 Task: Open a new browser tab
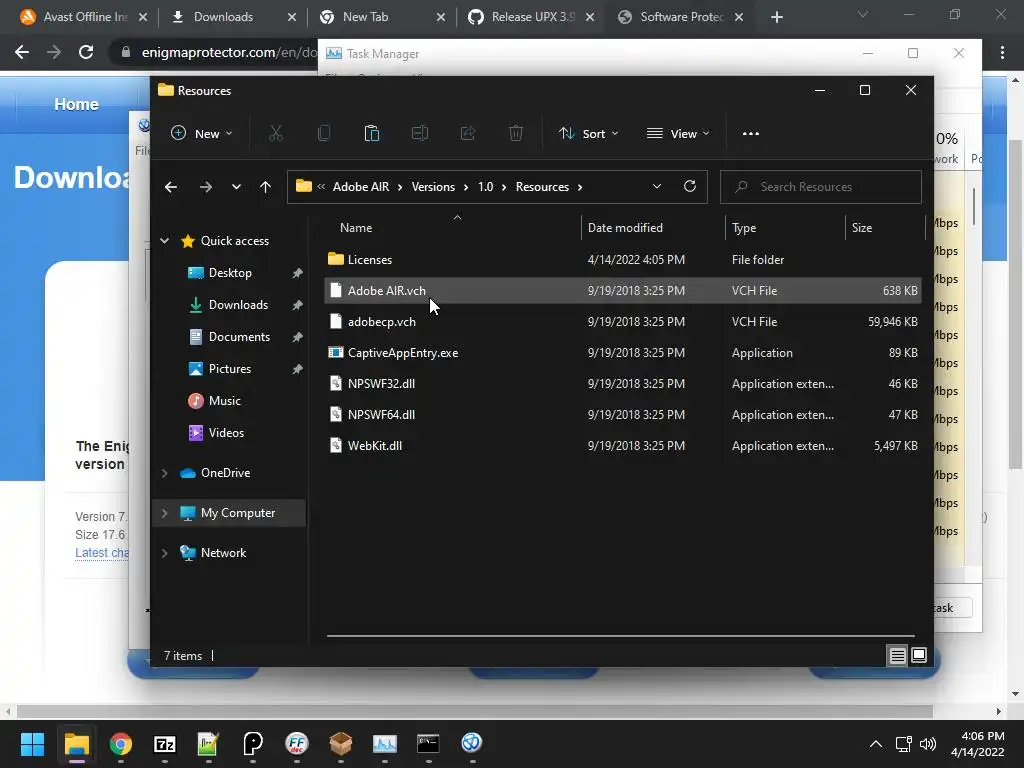click(x=776, y=17)
